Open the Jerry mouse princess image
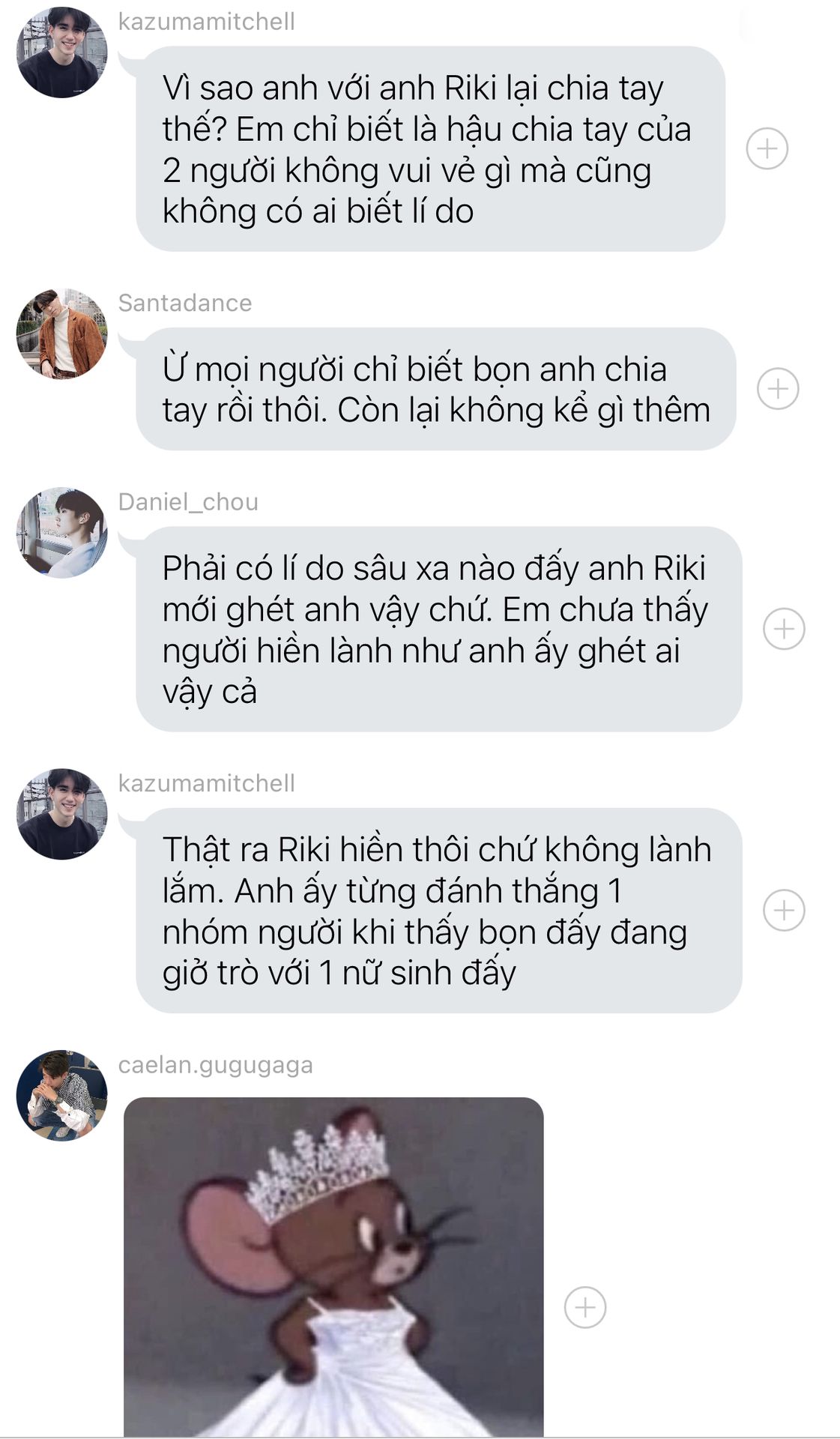 333,1267
